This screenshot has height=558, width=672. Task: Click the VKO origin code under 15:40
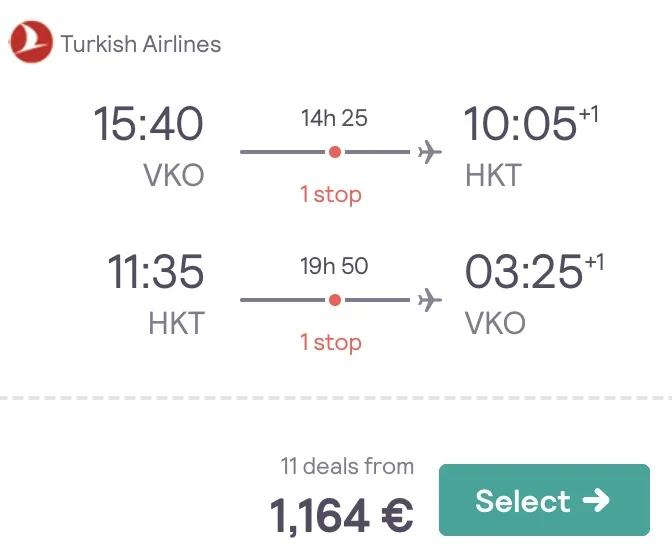(174, 176)
